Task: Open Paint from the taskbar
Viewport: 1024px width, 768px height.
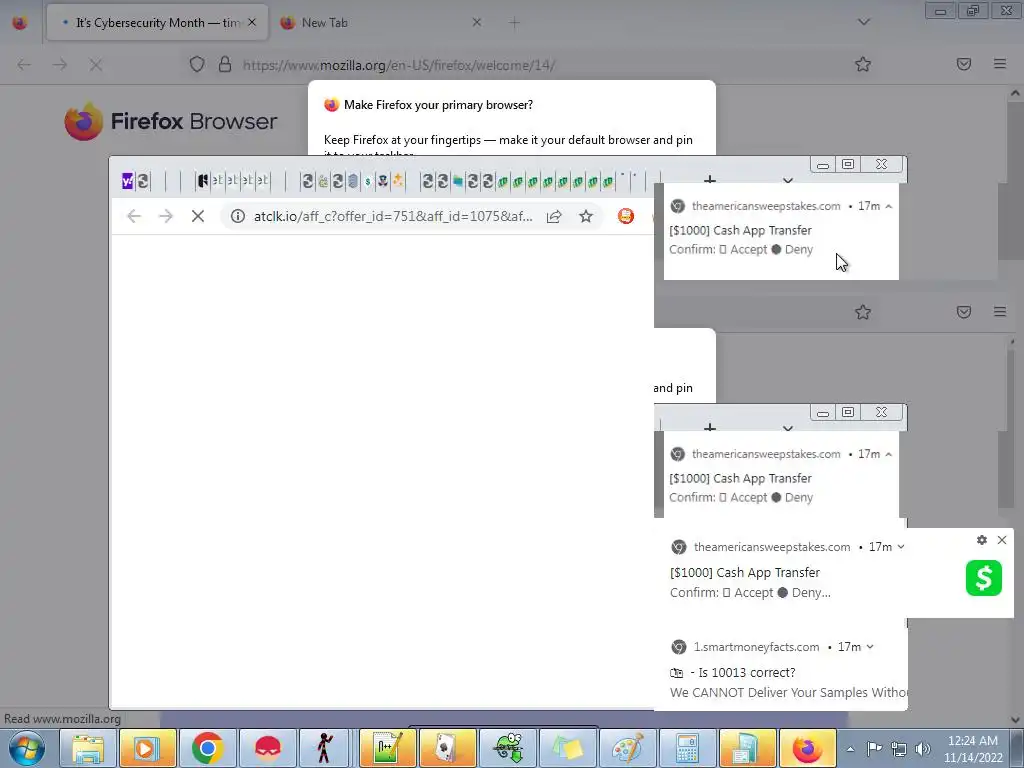Action: coord(627,748)
